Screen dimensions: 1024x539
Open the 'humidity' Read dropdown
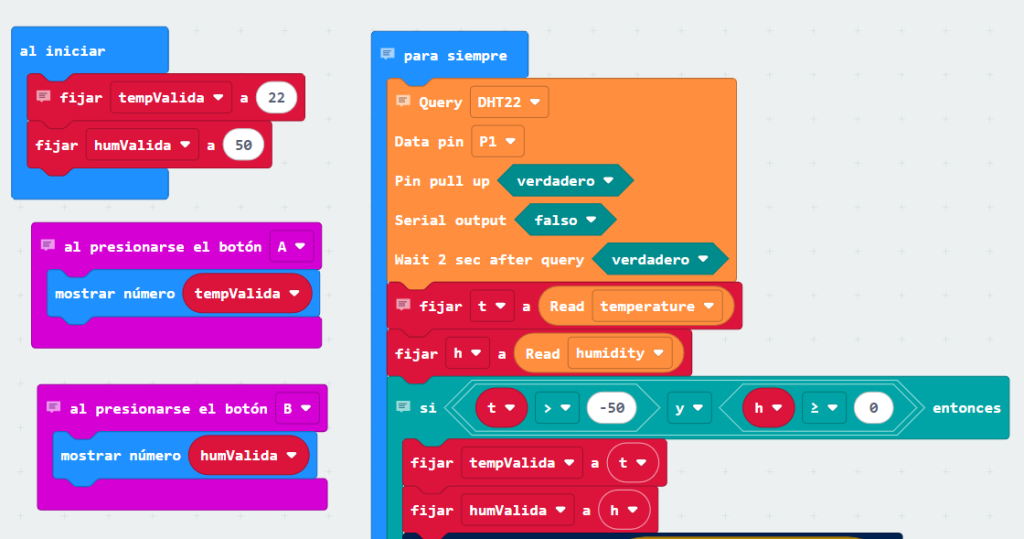click(x=620, y=353)
